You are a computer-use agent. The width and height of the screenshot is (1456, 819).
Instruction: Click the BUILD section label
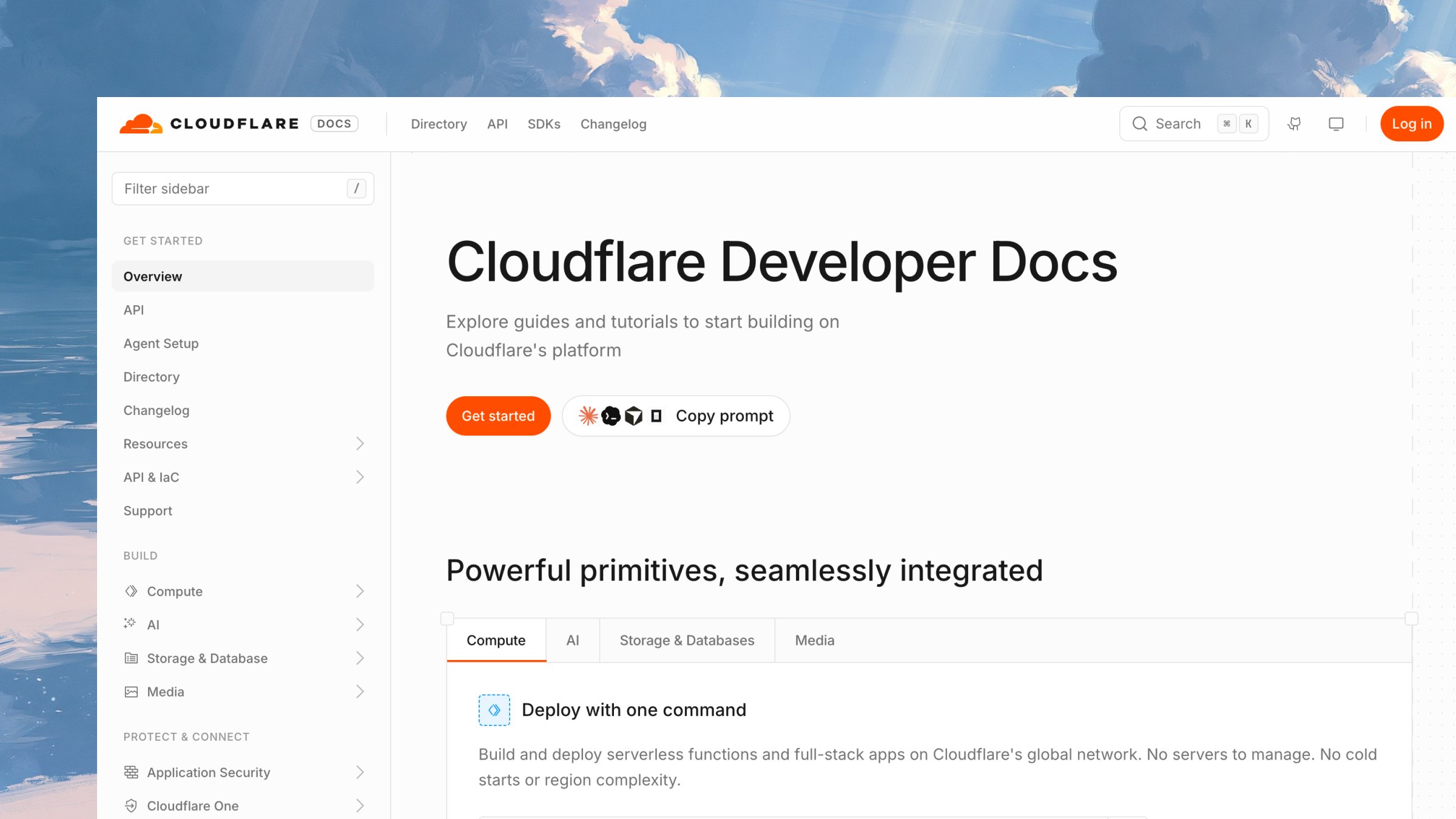tap(140, 556)
